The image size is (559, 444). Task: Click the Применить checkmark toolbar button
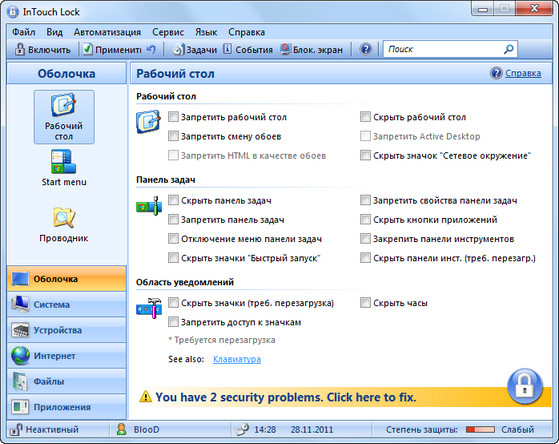(112, 50)
